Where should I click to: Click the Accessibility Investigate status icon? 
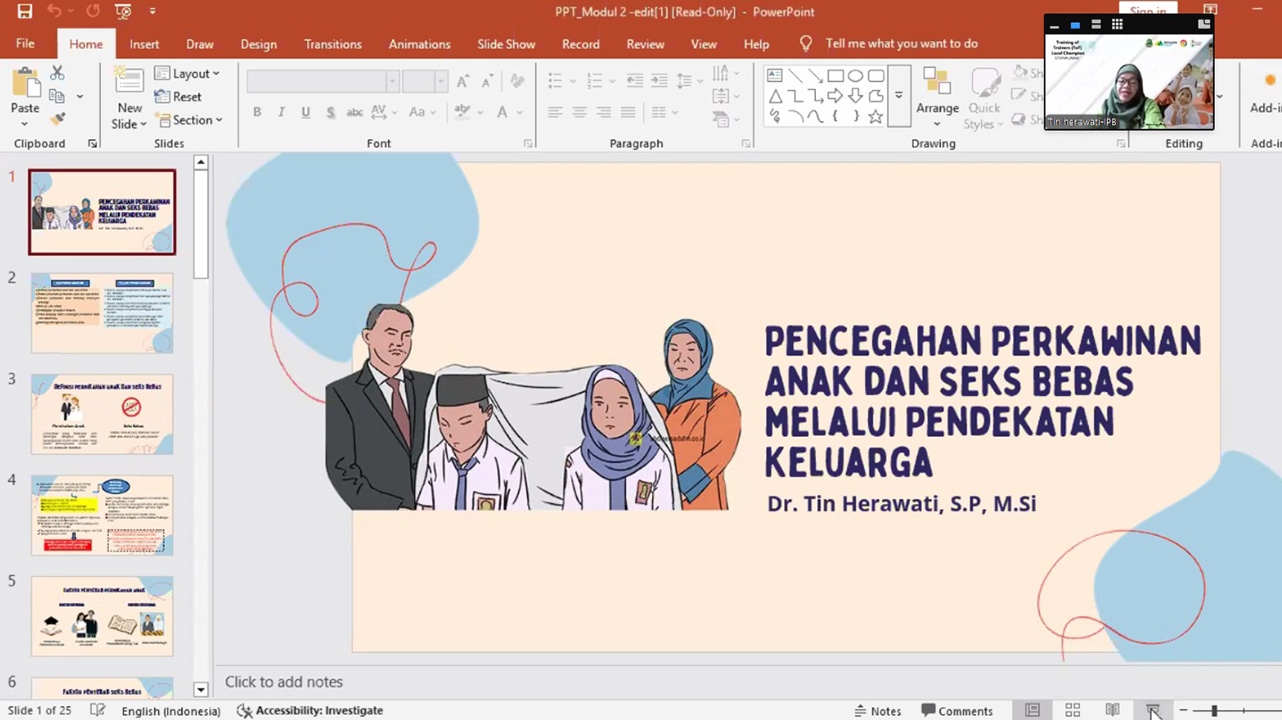click(x=245, y=710)
